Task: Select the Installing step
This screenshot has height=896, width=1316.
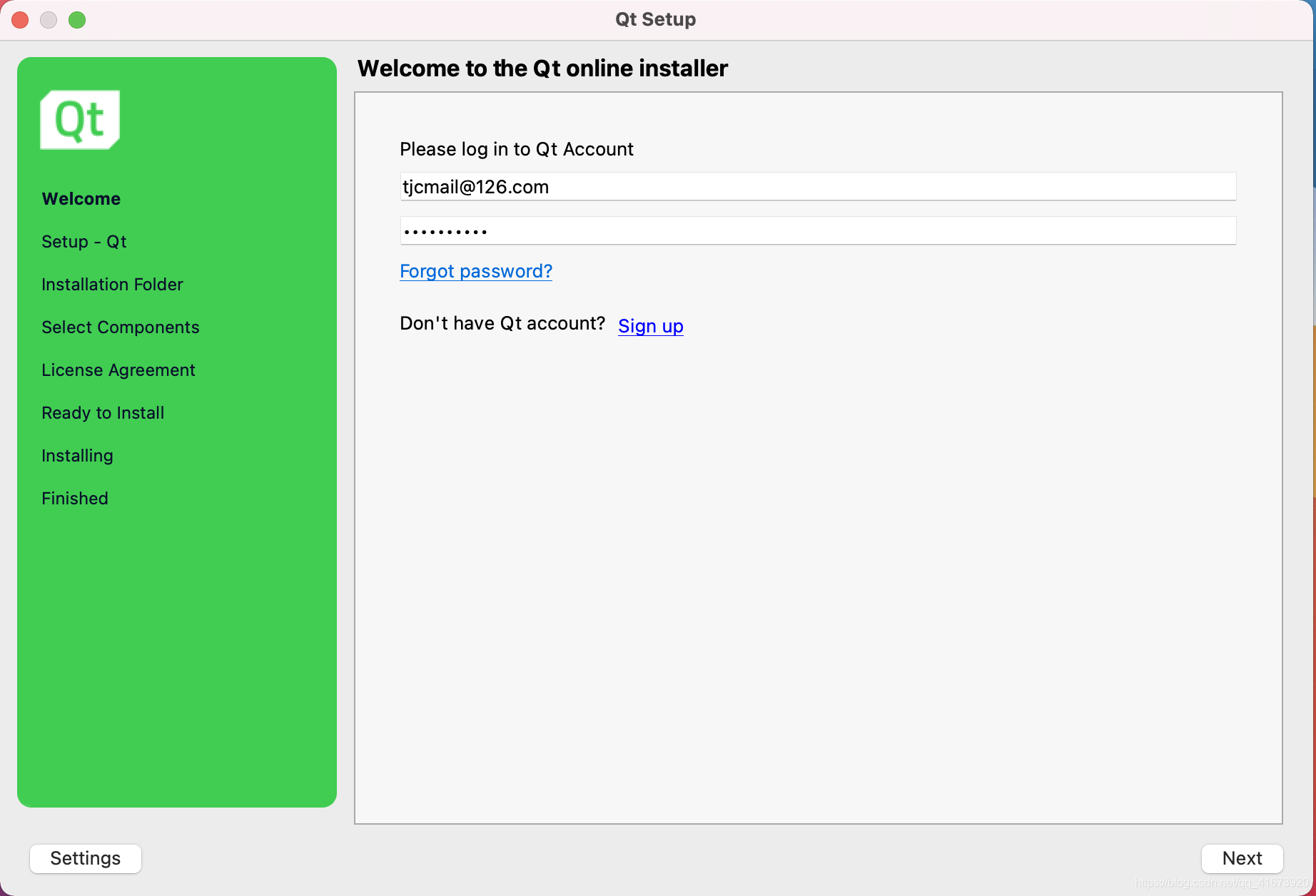Action: pos(77,455)
